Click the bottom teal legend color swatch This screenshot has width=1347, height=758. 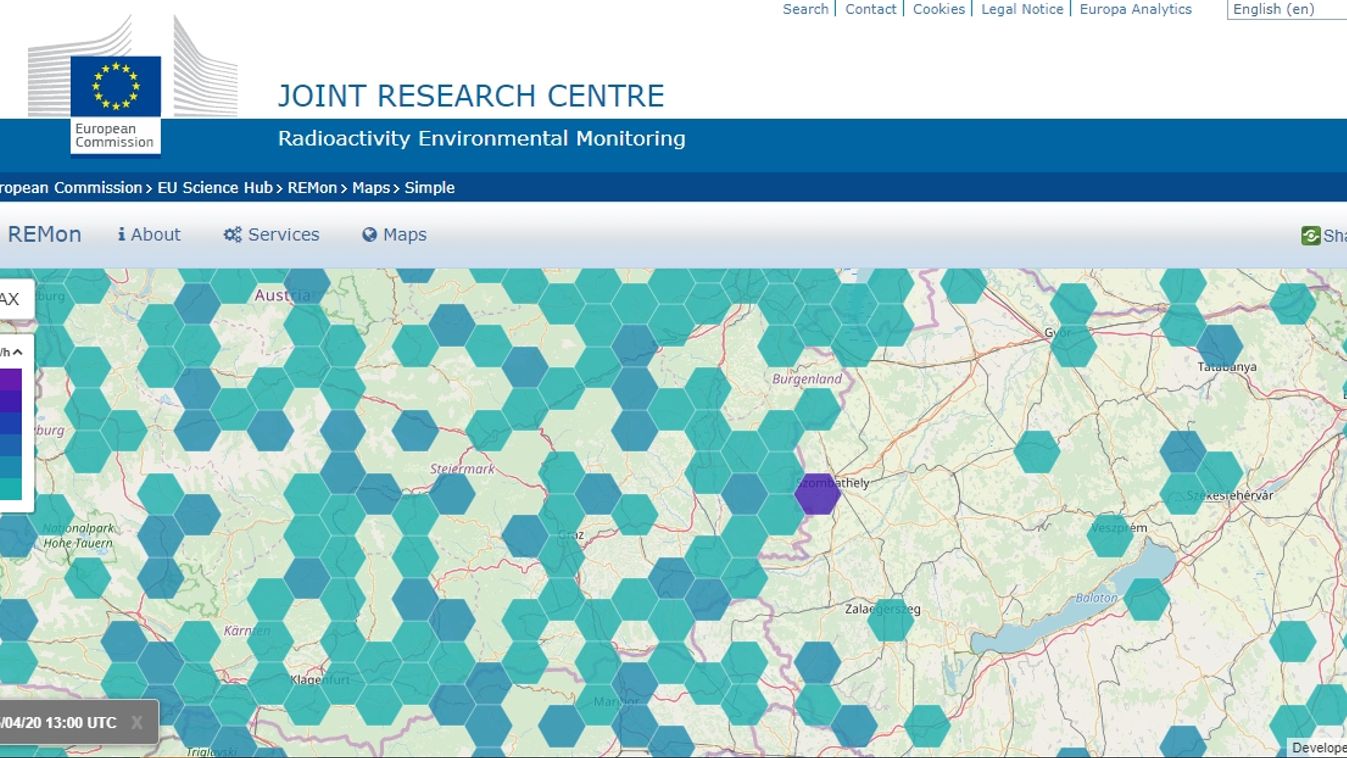(10, 488)
